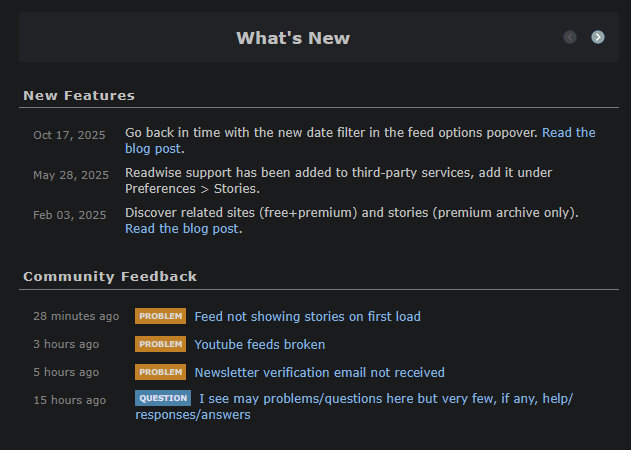Screen dimensions: 631x450
Task: Click the "What's New" title
Action: click(293, 38)
